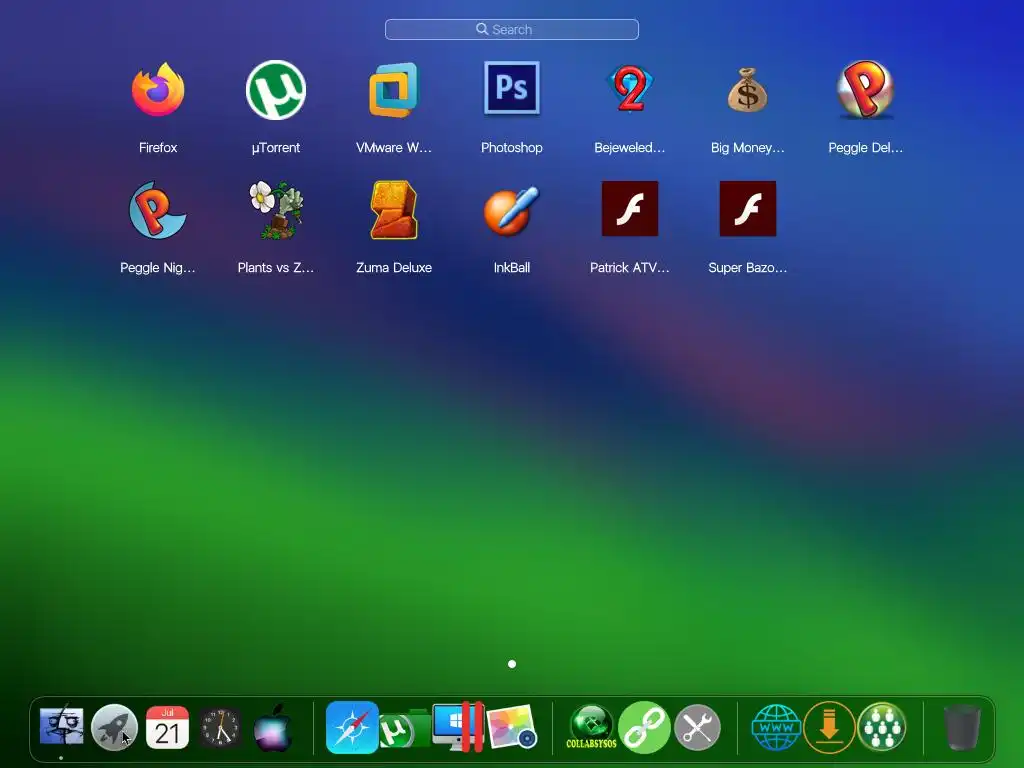The height and width of the screenshot is (768, 1024).
Task: Open Safari compass icon in dock
Action: coord(352,727)
